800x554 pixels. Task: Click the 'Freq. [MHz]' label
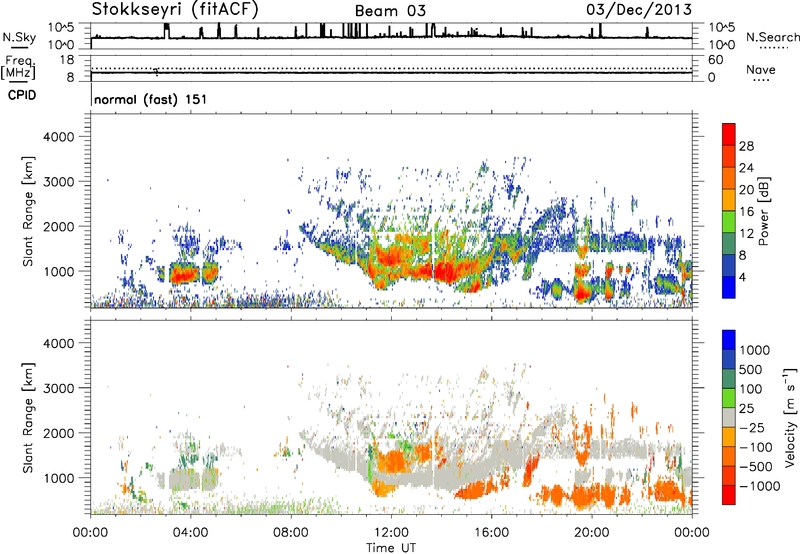18,68
